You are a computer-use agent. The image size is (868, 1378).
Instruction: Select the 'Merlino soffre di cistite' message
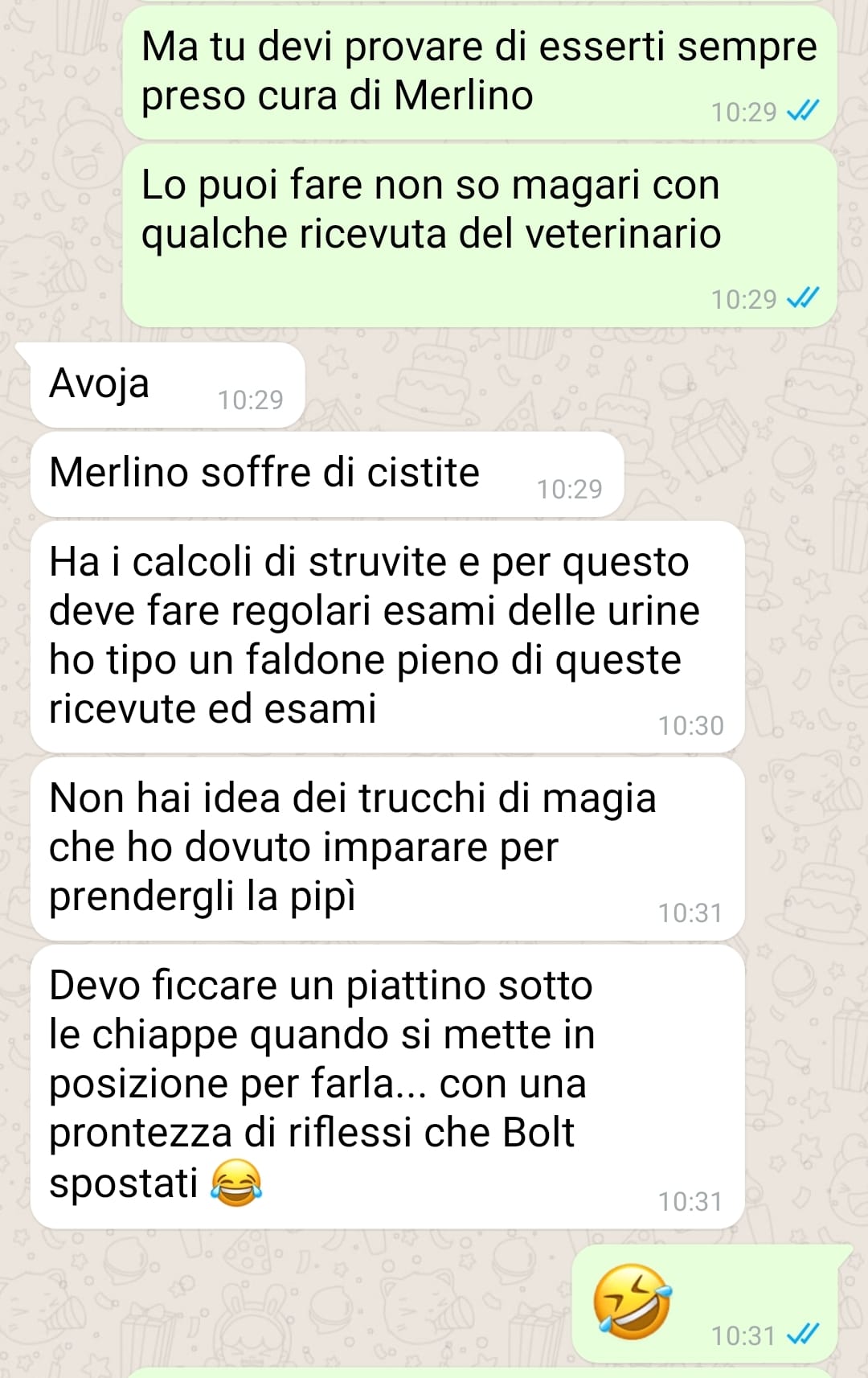click(x=327, y=474)
